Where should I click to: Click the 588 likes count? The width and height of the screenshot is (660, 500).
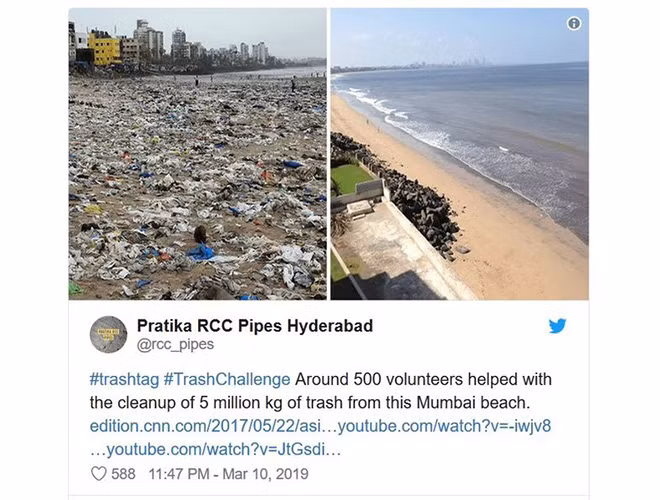123,474
